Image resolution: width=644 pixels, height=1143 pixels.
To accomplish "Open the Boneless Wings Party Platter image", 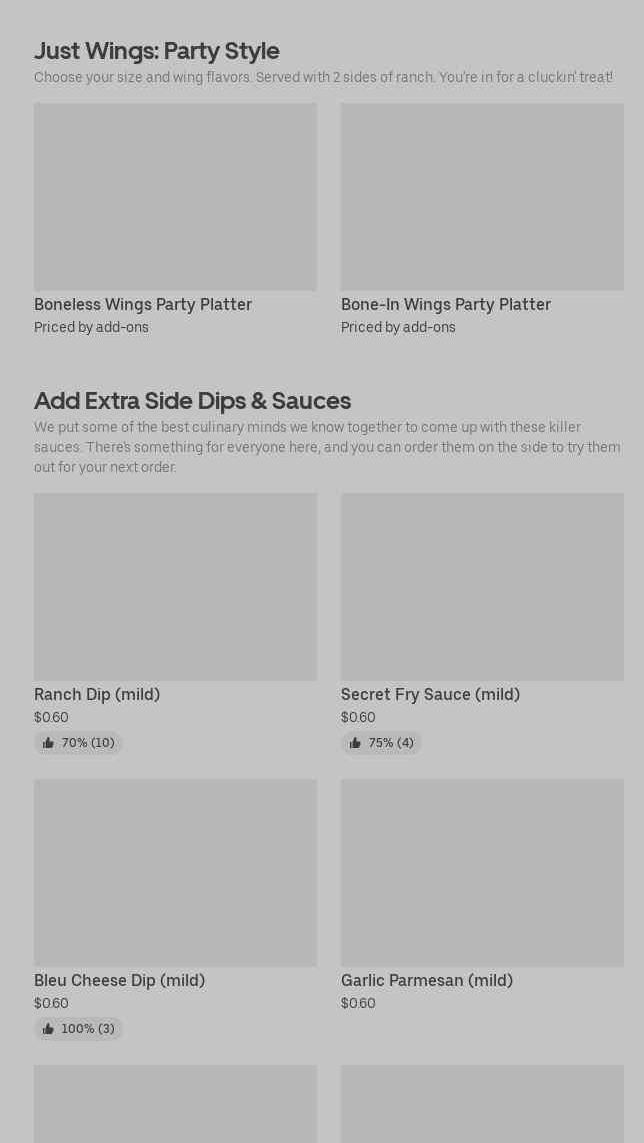I will [175, 197].
